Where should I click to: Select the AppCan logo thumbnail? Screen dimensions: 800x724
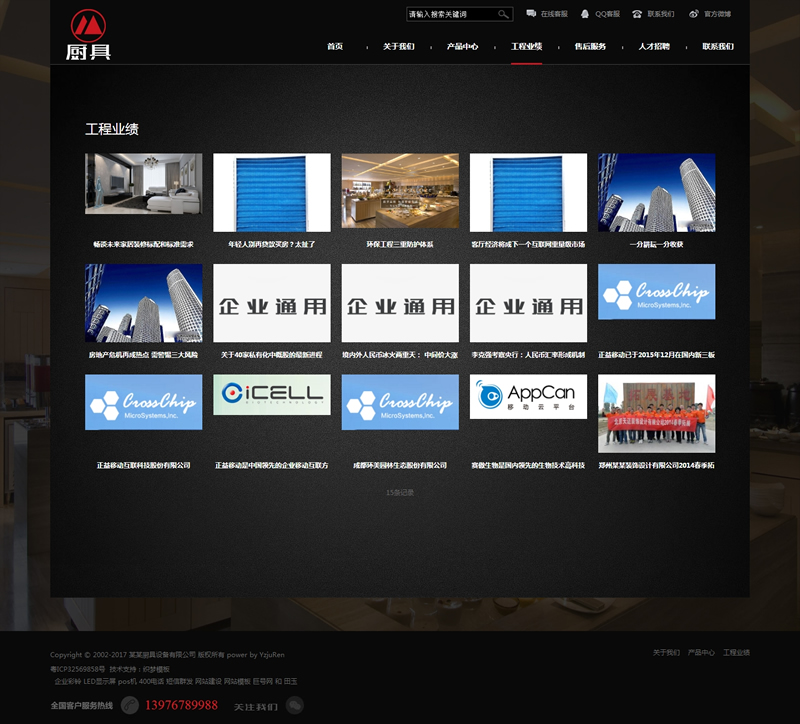pyautogui.click(x=528, y=397)
